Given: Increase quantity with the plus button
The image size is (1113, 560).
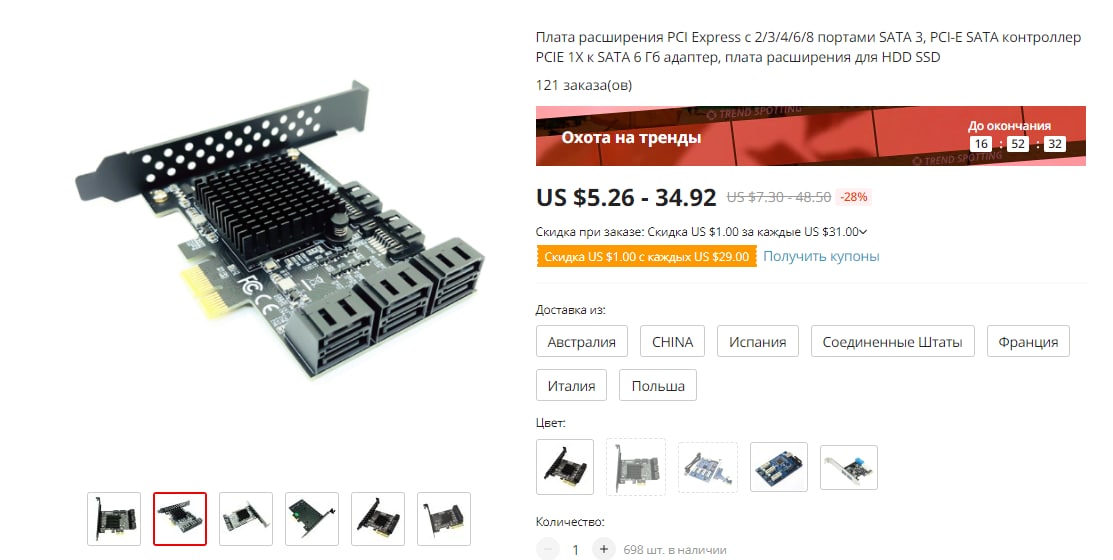Looking at the screenshot, I should (x=603, y=549).
